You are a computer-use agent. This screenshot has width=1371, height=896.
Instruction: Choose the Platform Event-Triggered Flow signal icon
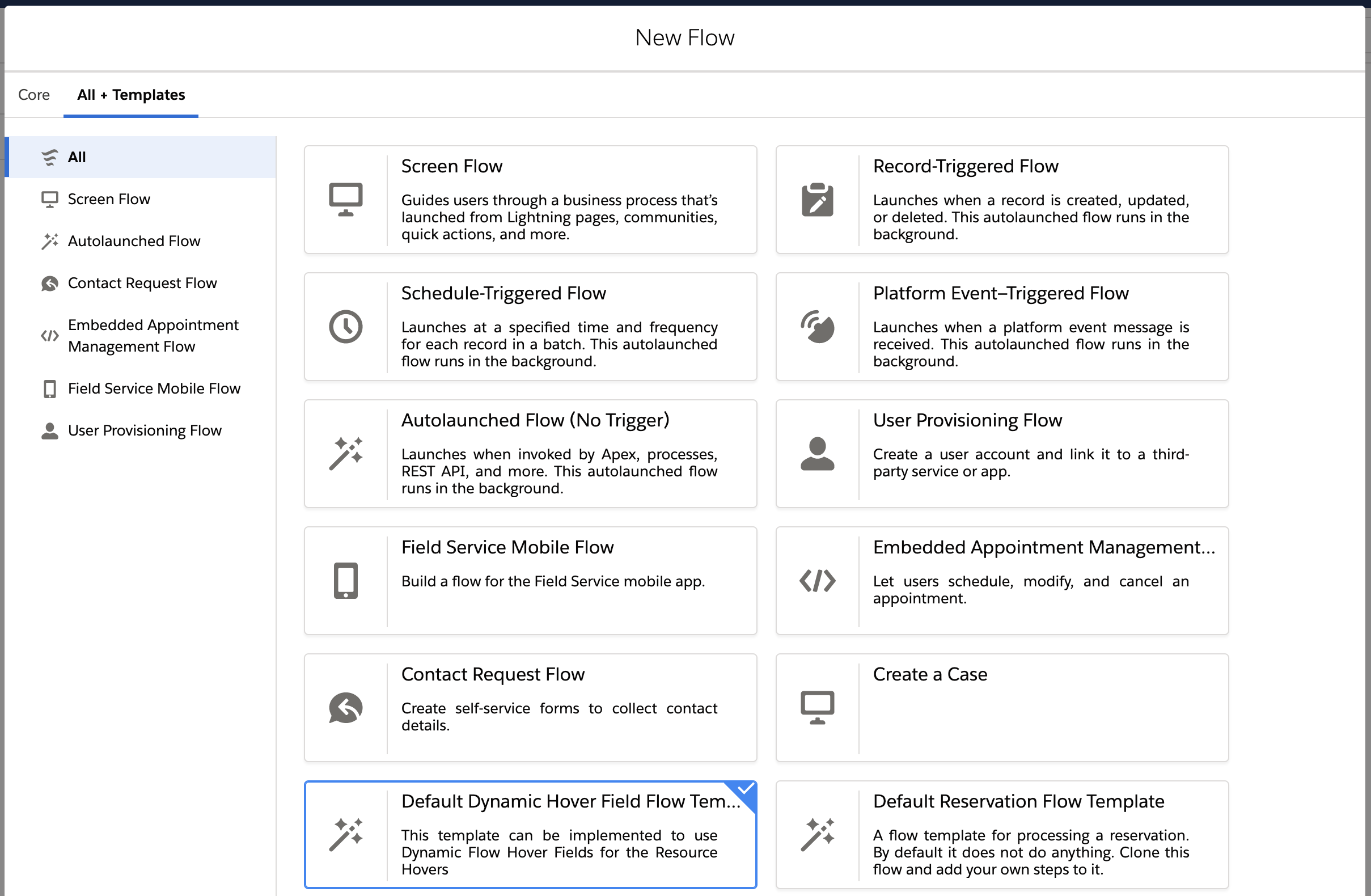[x=817, y=327]
